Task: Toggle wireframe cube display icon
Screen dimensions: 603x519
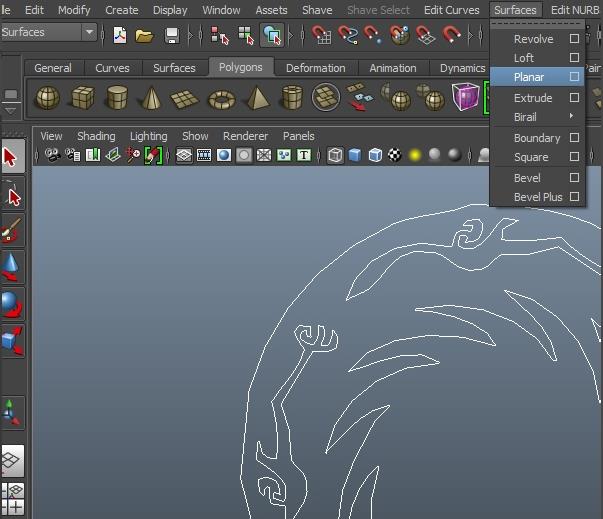Action: click(x=335, y=155)
